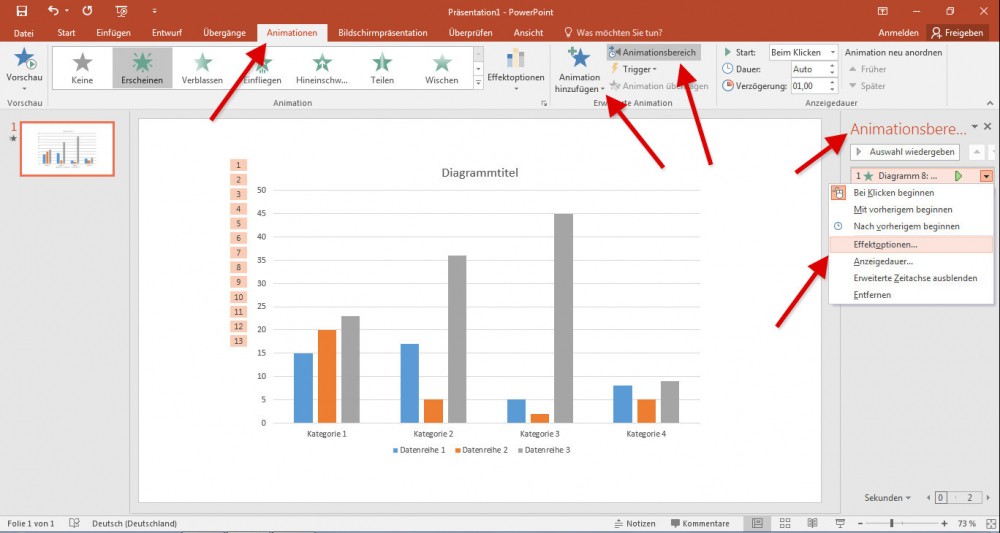Viewport: 1000px width, 533px height.
Task: Select the Verblassen animation effect
Action: pyautogui.click(x=202, y=68)
